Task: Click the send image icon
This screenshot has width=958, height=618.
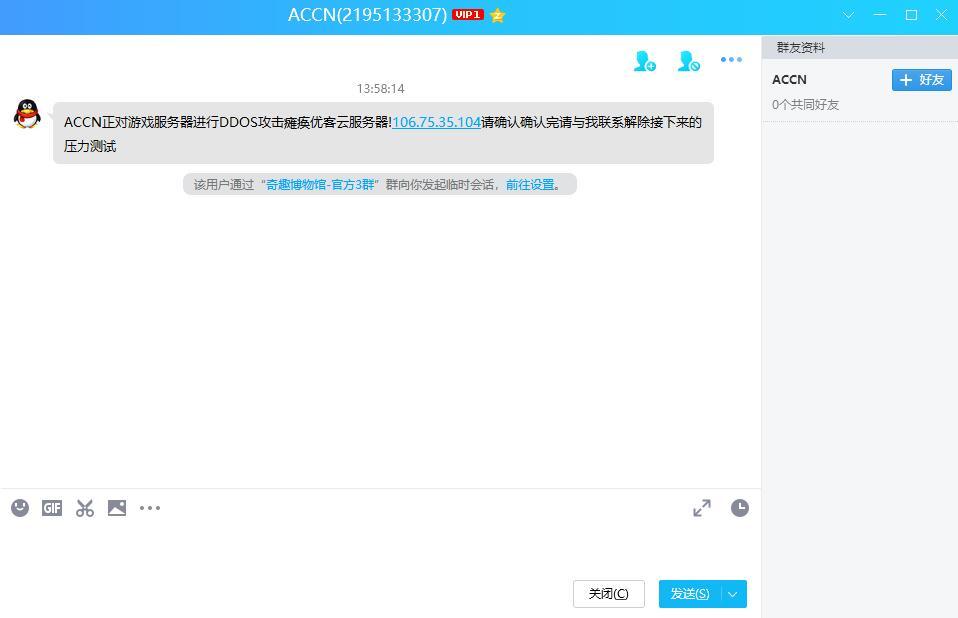Action: point(117,507)
